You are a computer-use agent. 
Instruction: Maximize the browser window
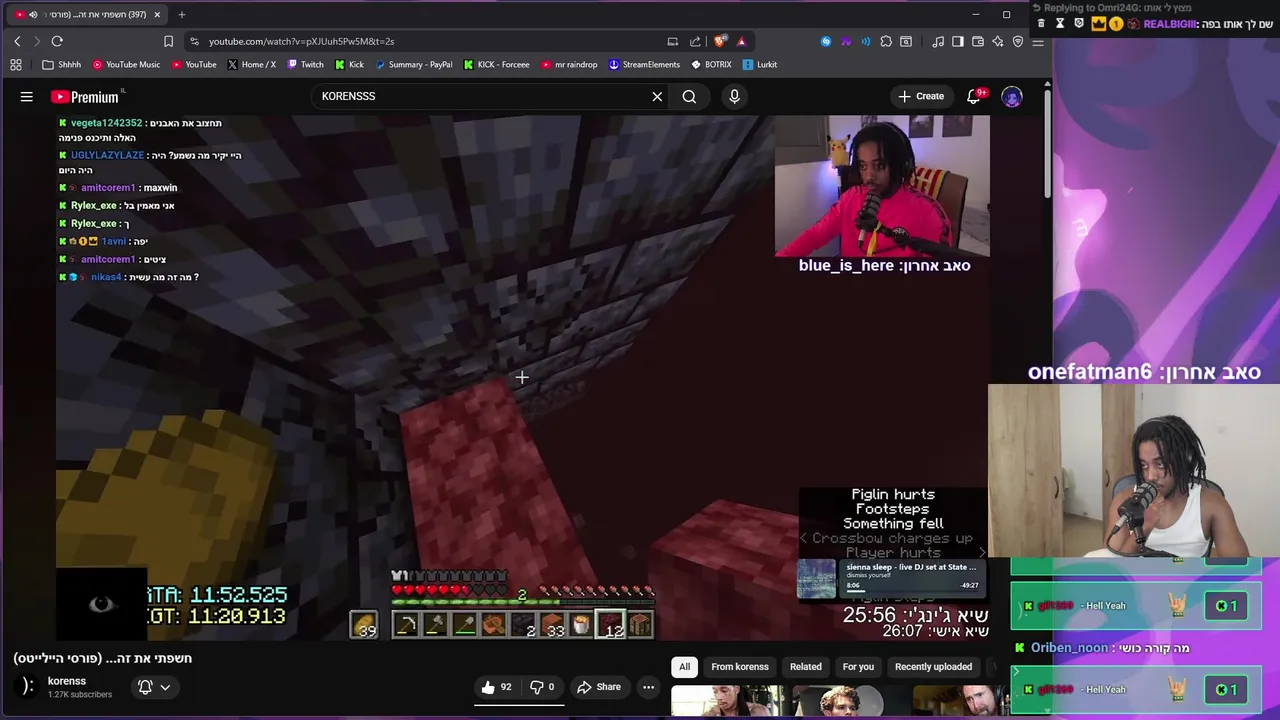coord(1006,14)
